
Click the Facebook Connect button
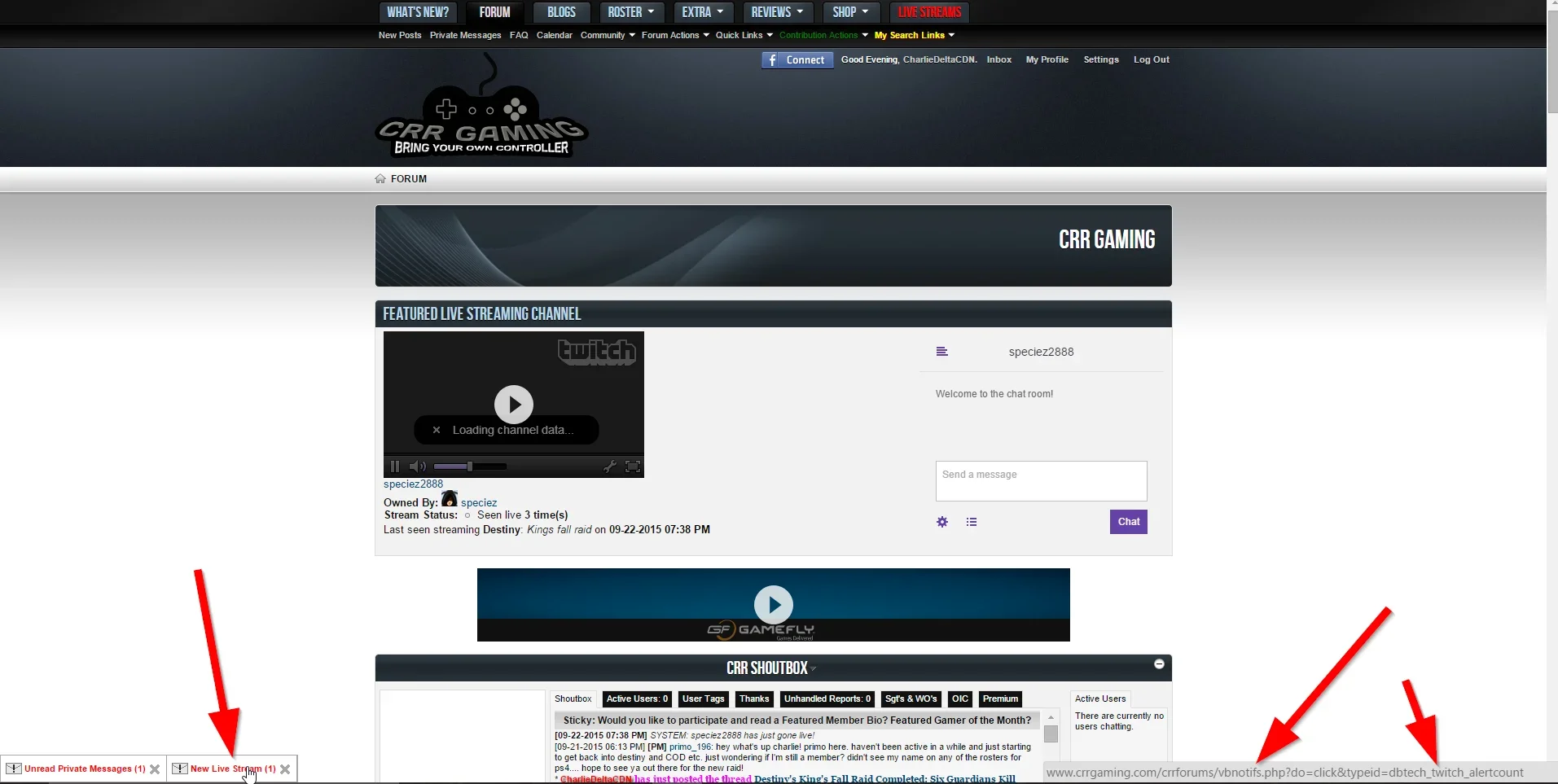797,60
